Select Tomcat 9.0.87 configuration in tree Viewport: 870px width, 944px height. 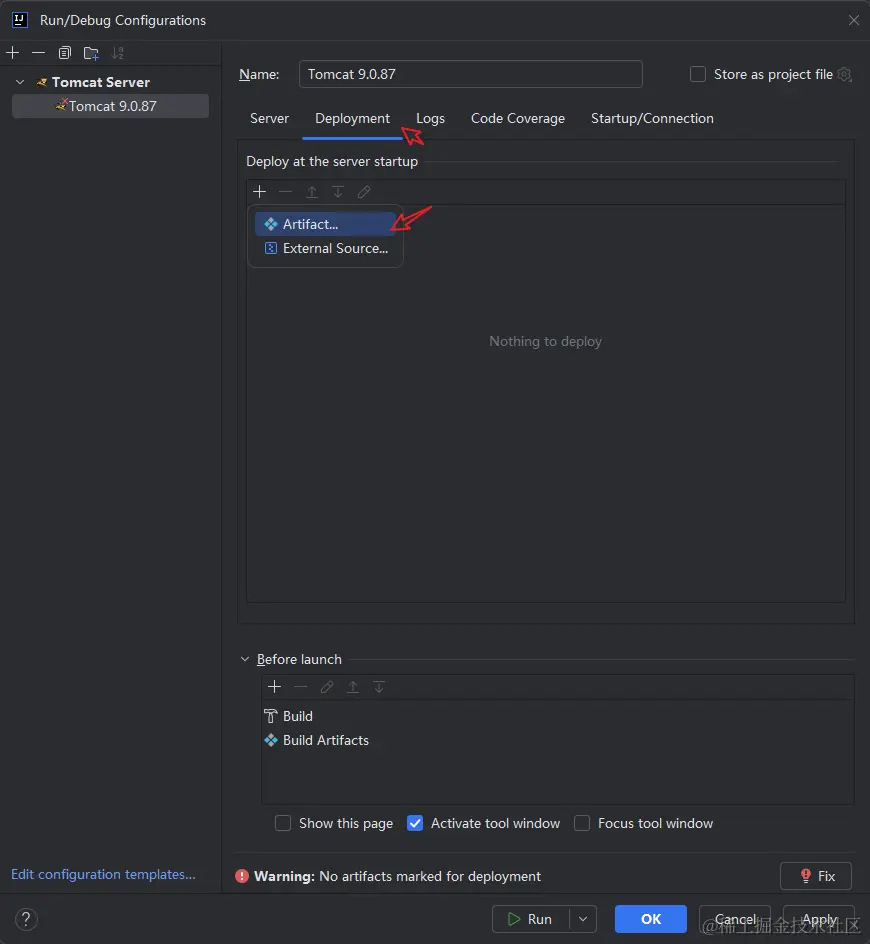(111, 106)
